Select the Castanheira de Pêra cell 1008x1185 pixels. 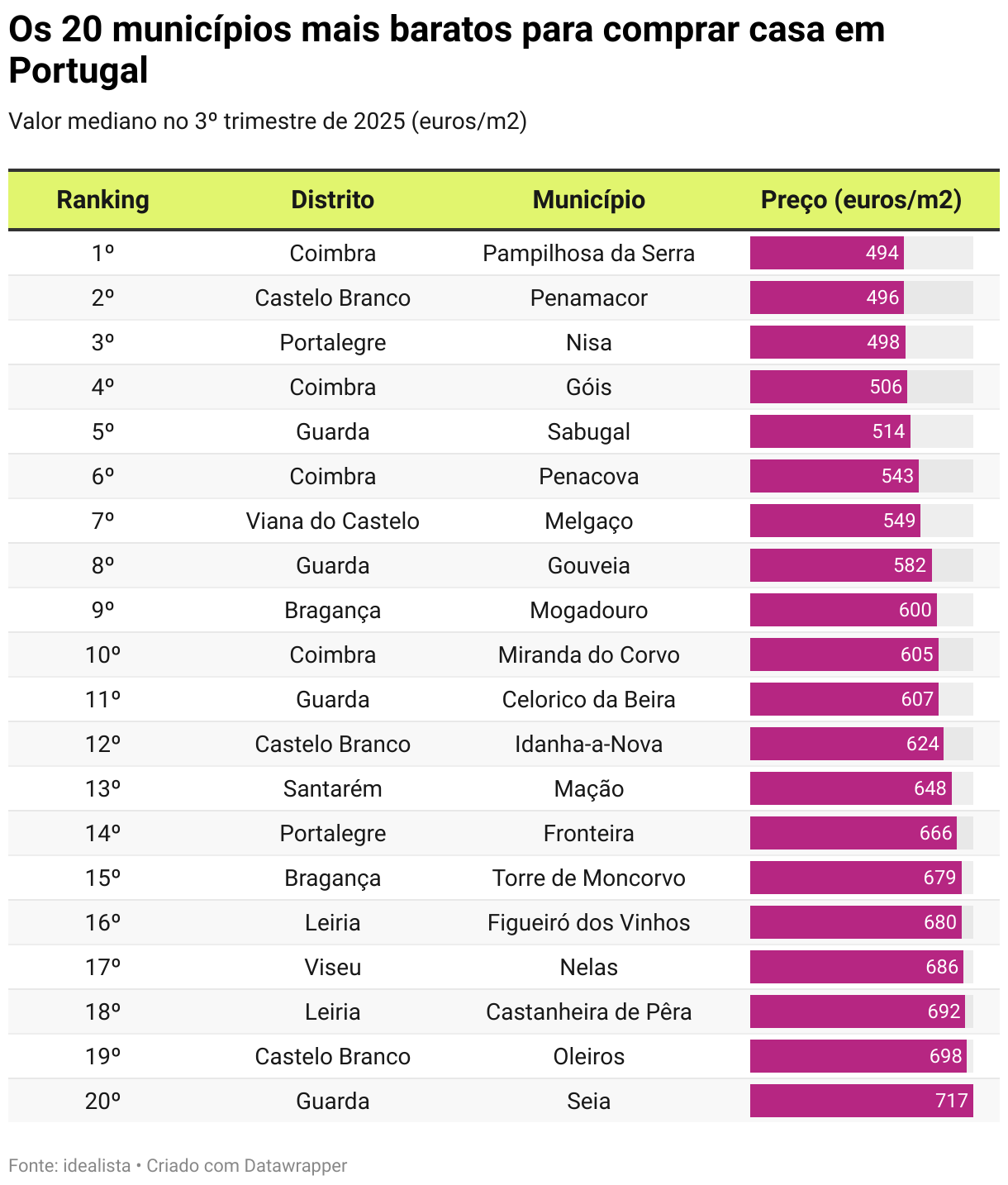[x=589, y=1011]
